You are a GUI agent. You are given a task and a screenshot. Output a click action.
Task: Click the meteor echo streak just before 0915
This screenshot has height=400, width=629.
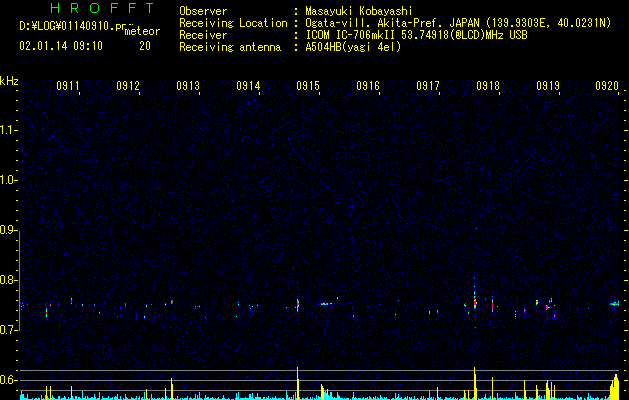[298, 304]
